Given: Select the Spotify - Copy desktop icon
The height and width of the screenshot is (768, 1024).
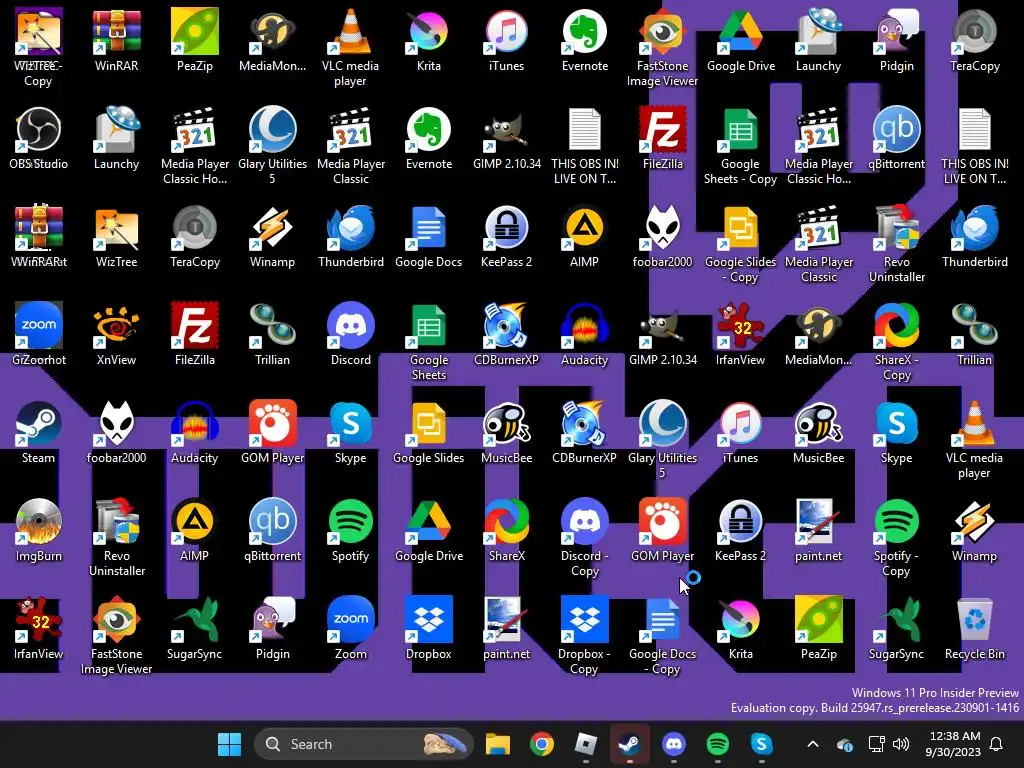Looking at the screenshot, I should (896, 537).
